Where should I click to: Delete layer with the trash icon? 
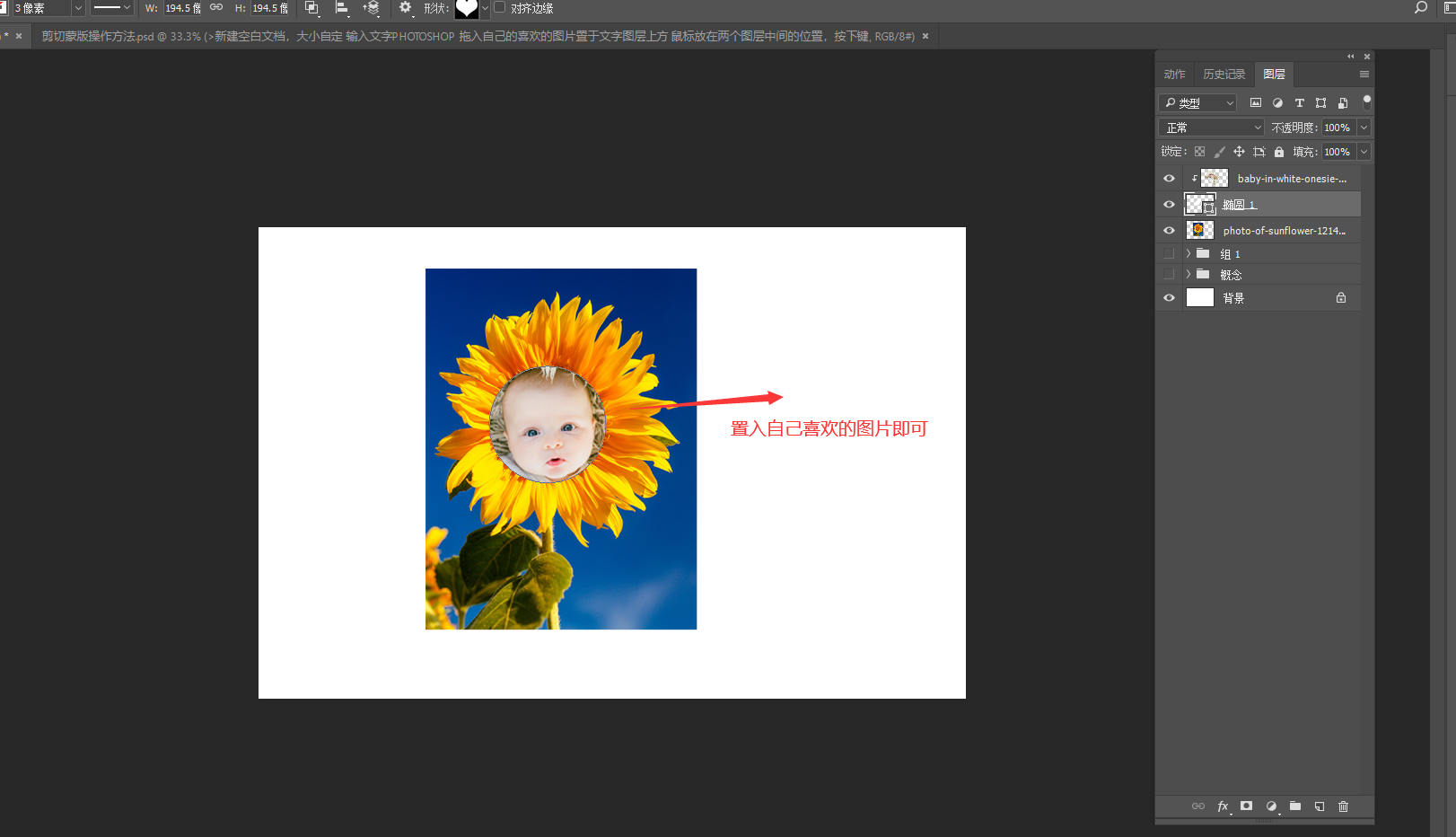point(1343,806)
